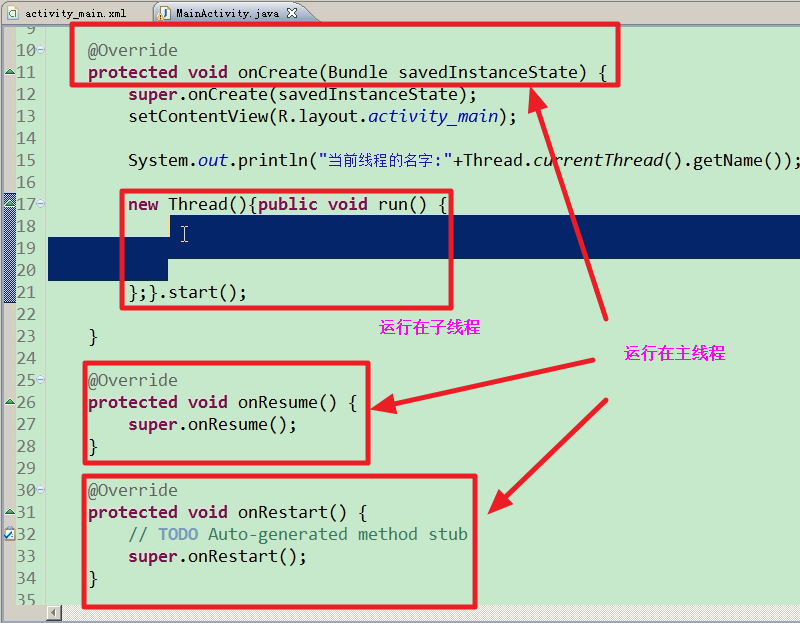Close the MainActivity.java editor tab
Screen dimensions: 800x623
[x=292, y=13]
